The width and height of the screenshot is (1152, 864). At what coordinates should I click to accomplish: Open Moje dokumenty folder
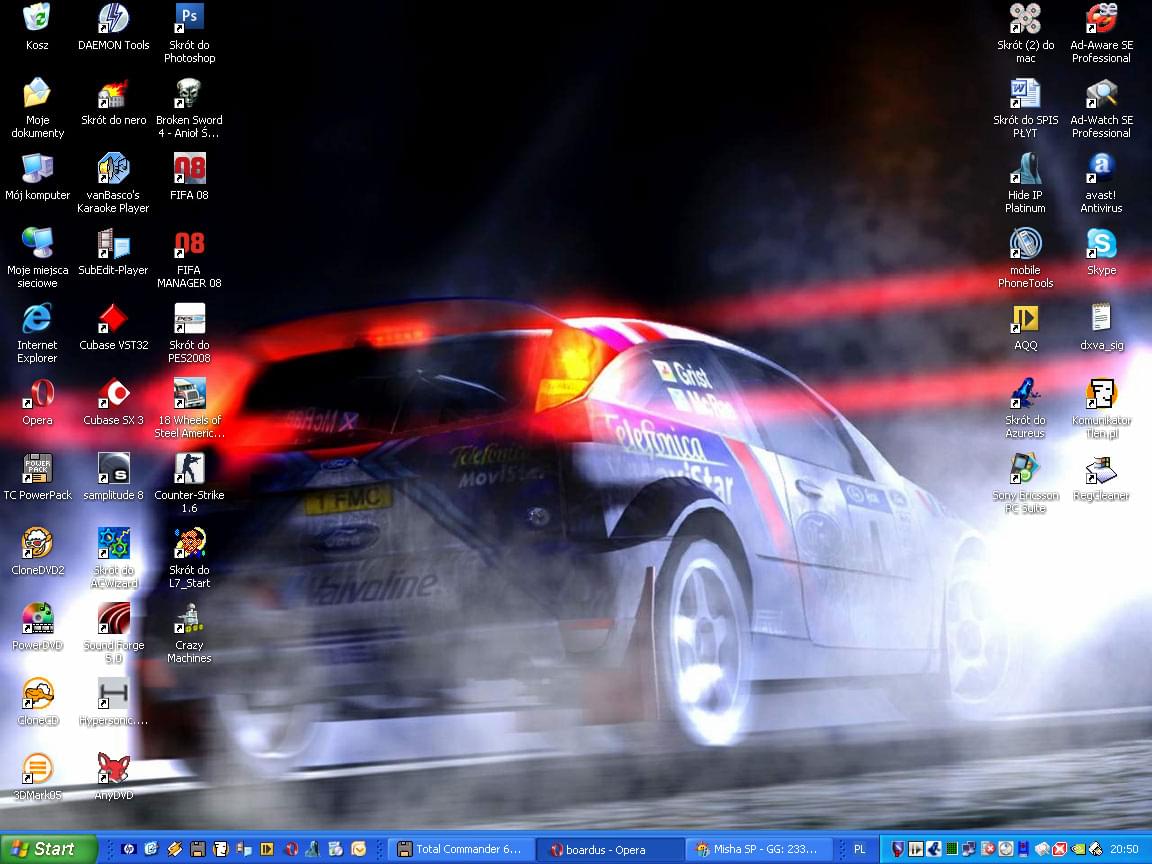coord(37,109)
